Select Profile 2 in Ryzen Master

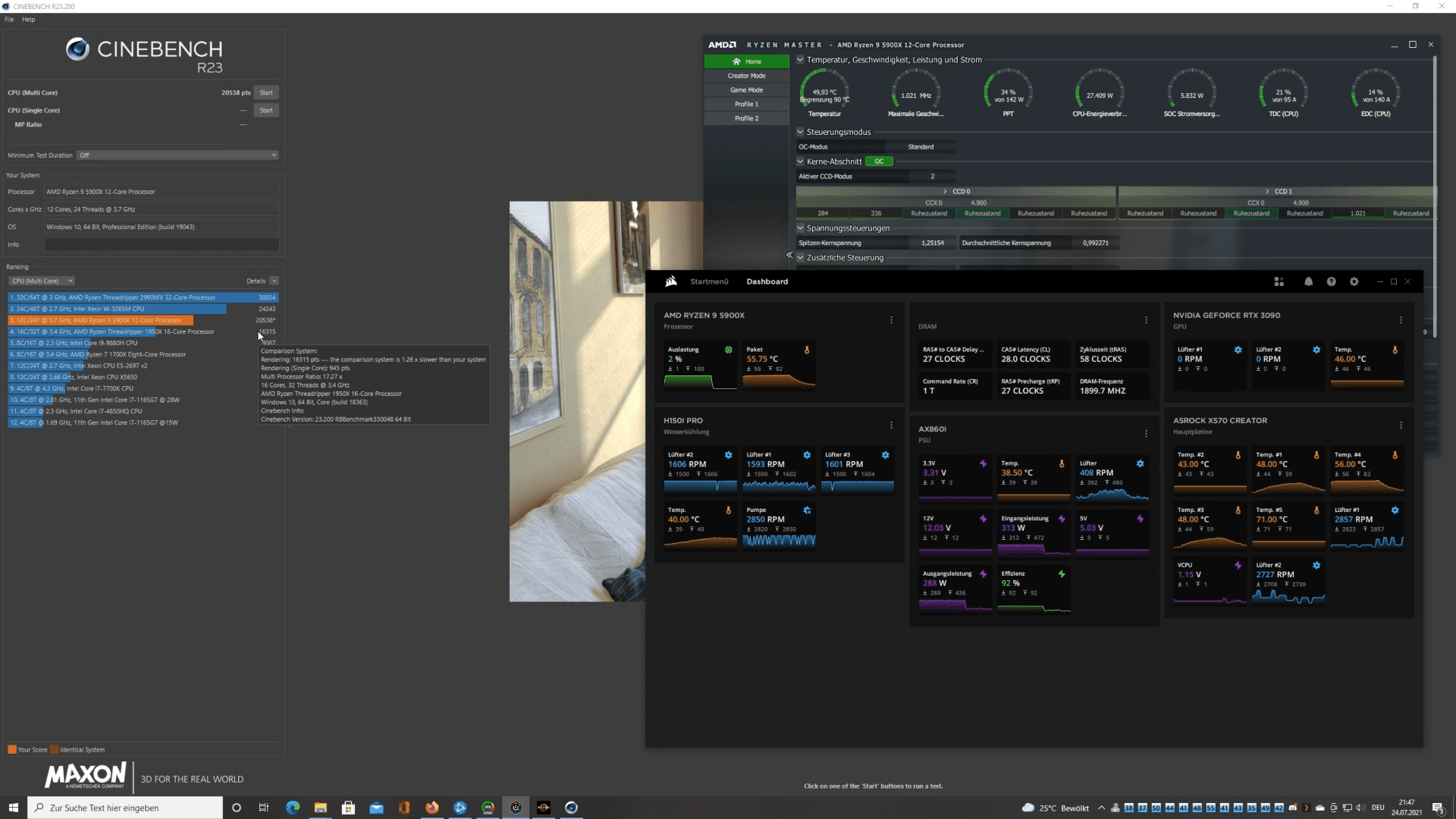coord(746,118)
